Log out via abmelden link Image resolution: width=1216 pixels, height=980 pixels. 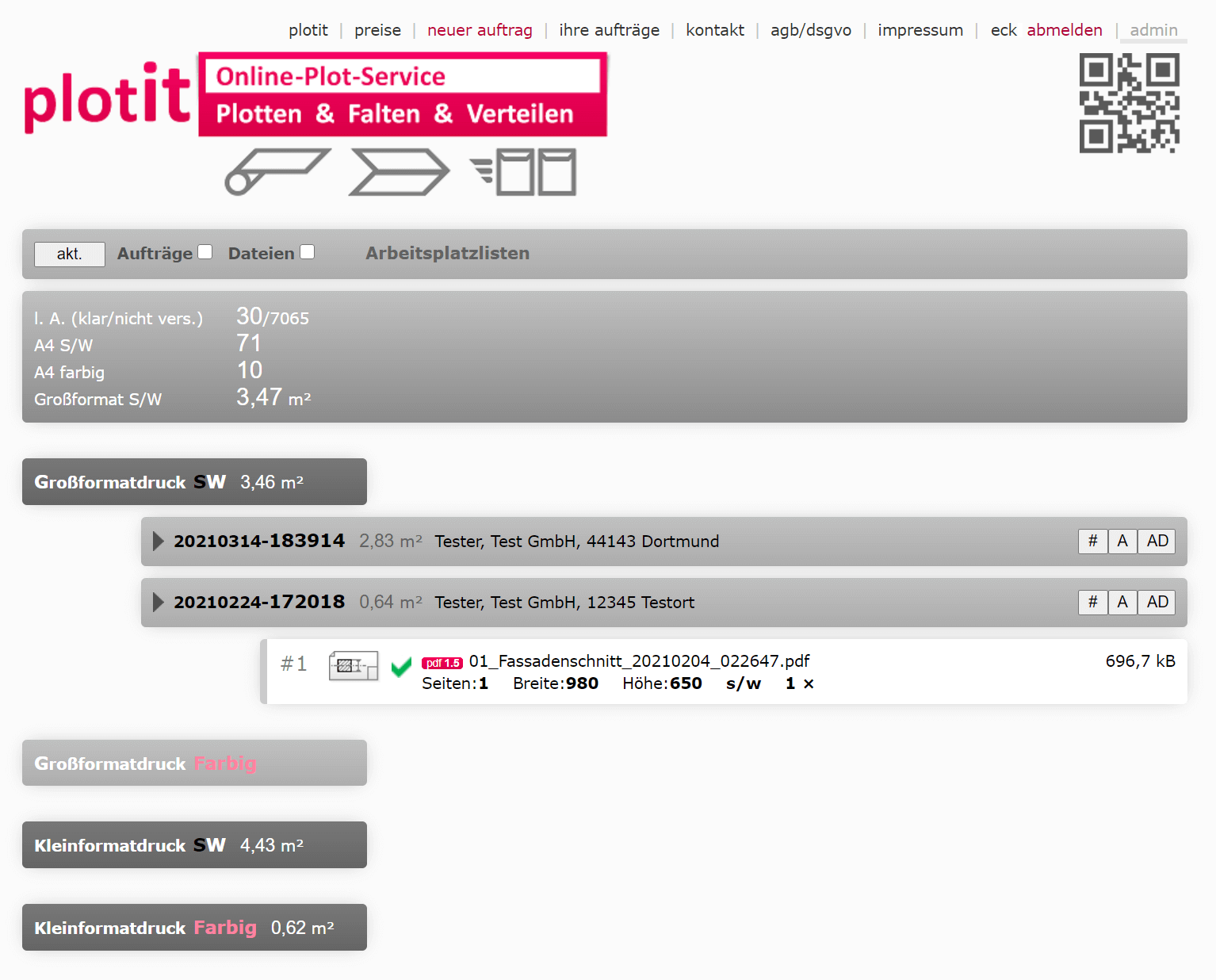click(x=1064, y=30)
